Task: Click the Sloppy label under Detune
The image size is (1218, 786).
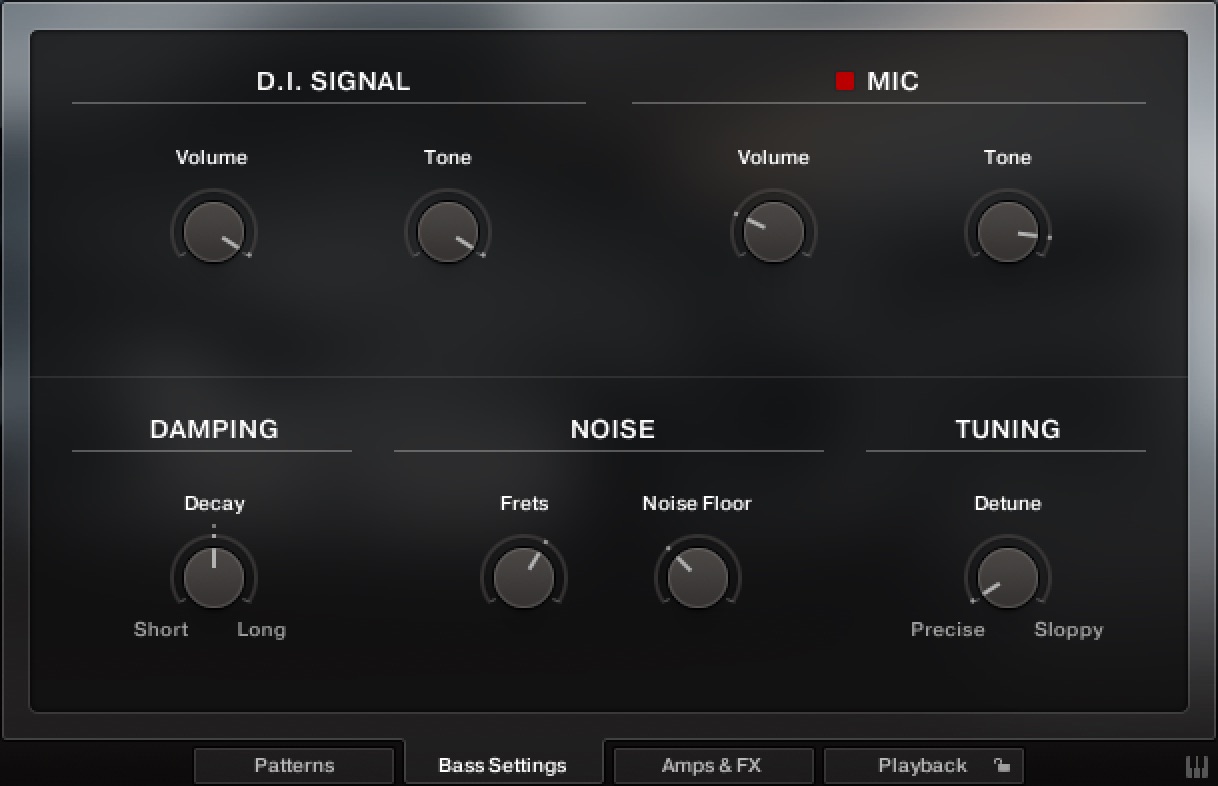Action: [x=1068, y=630]
